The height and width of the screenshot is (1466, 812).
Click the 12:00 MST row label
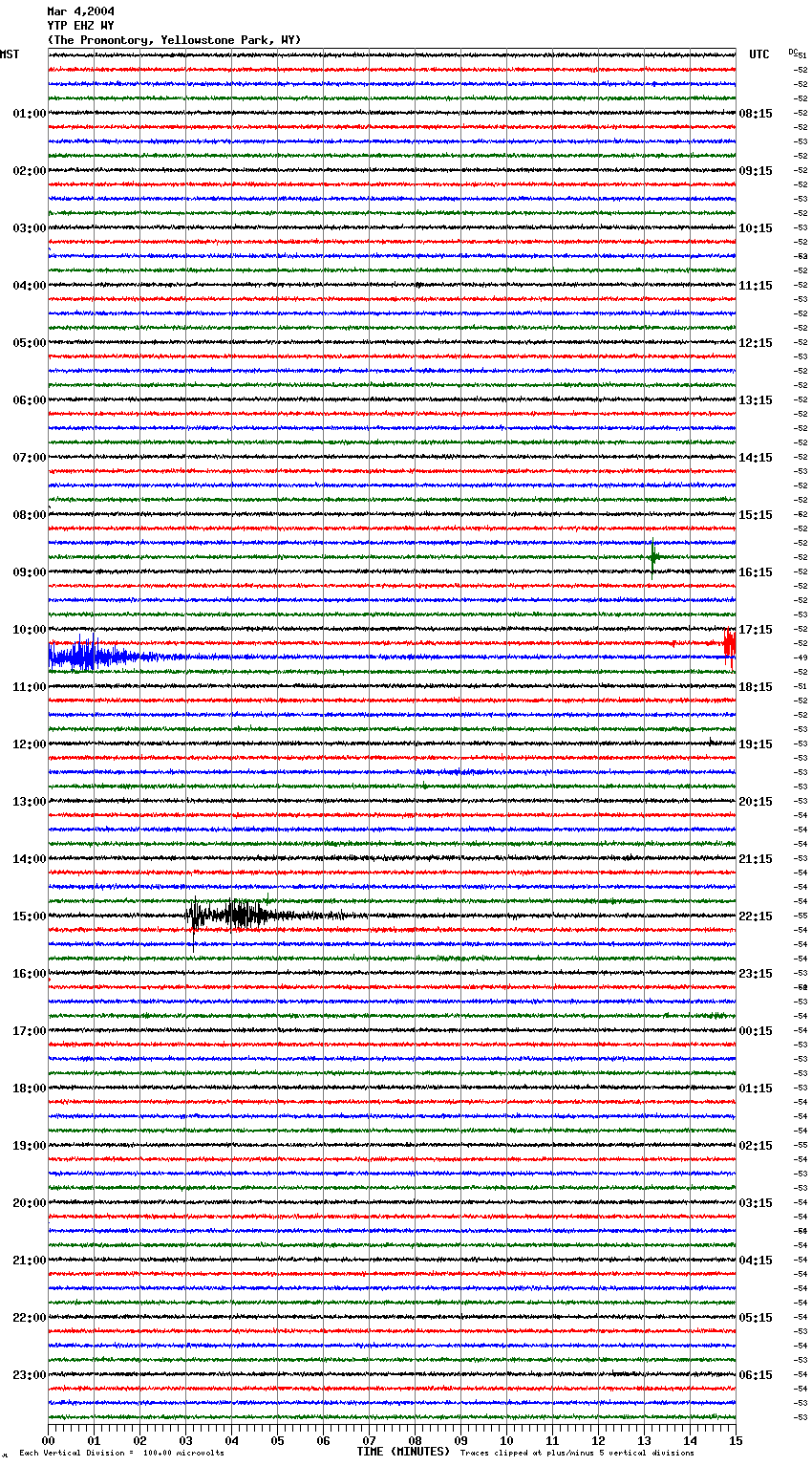coord(30,744)
